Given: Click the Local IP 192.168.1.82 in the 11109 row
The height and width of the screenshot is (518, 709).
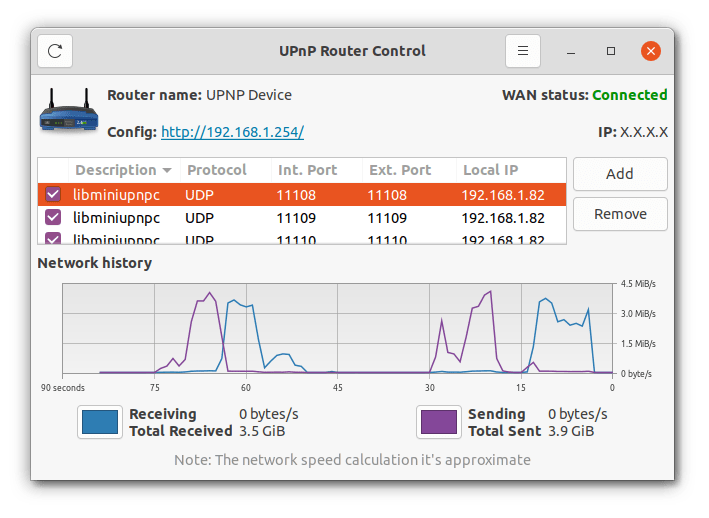Looking at the screenshot, I should 503,218.
